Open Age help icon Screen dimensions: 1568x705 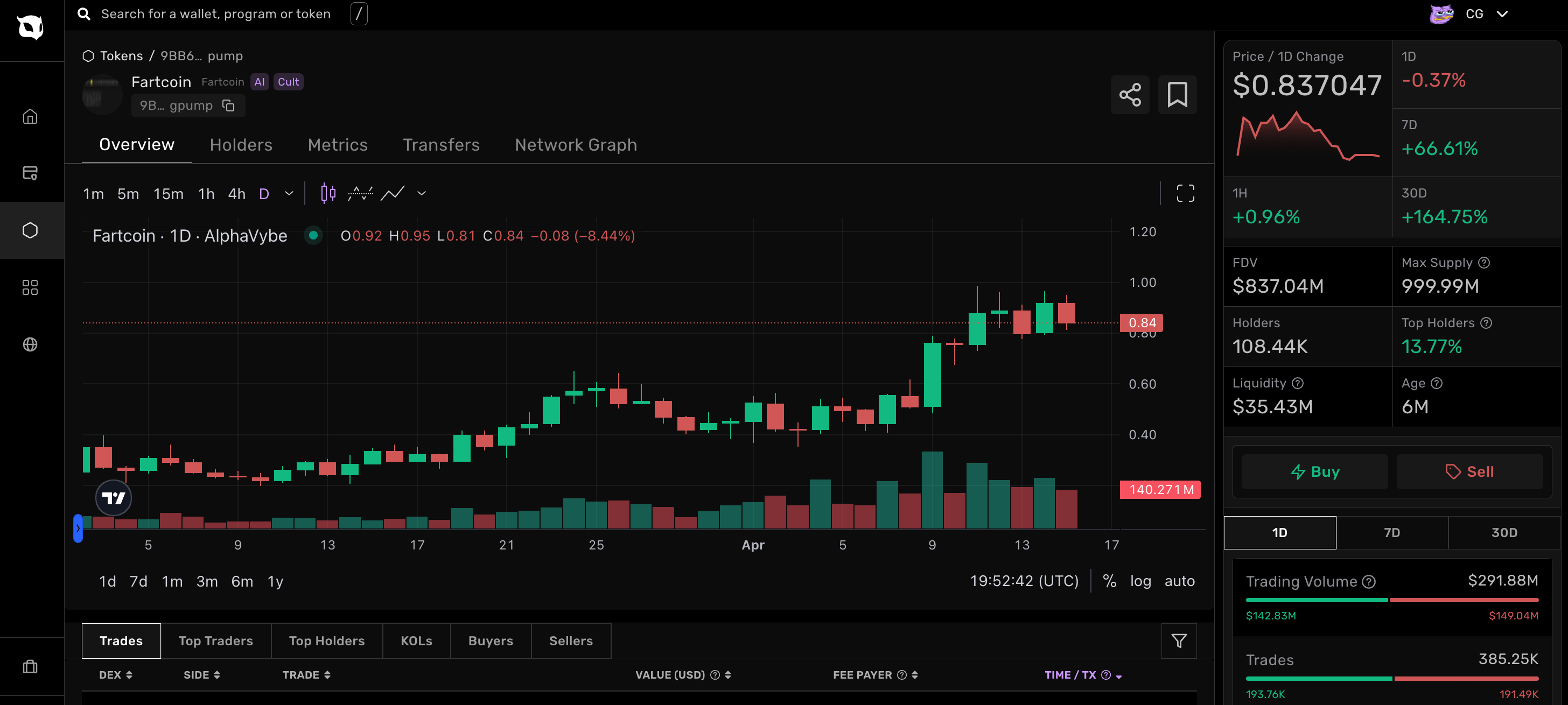(1437, 383)
